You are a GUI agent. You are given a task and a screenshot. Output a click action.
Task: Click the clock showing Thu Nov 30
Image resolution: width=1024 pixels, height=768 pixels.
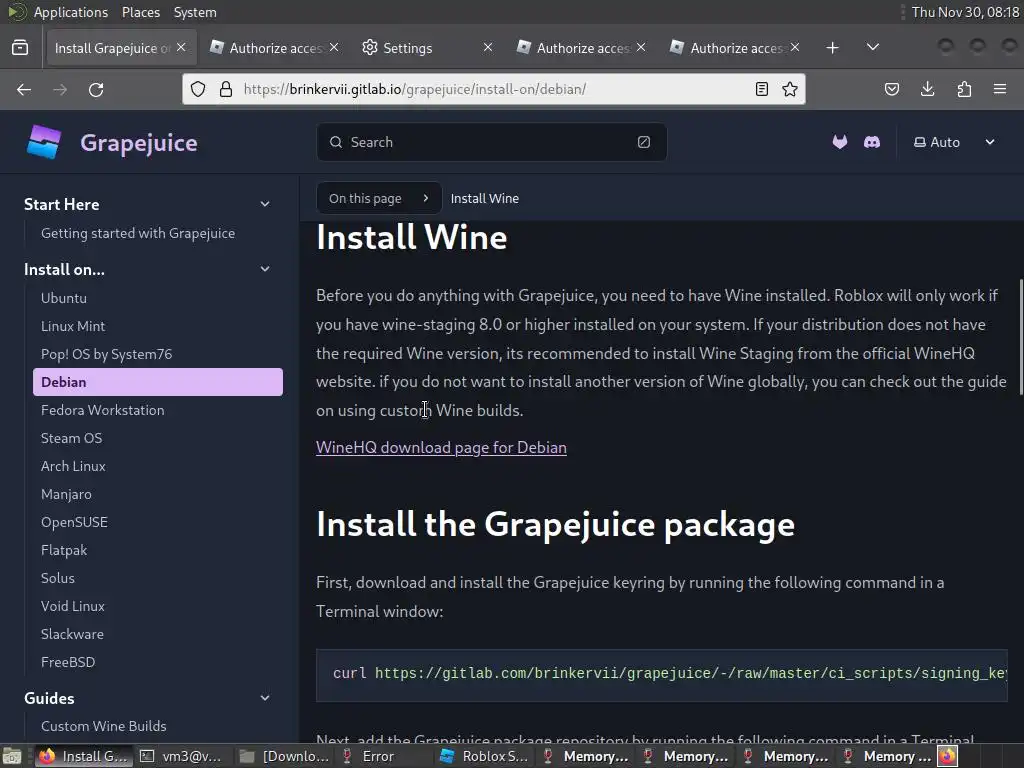(x=965, y=12)
